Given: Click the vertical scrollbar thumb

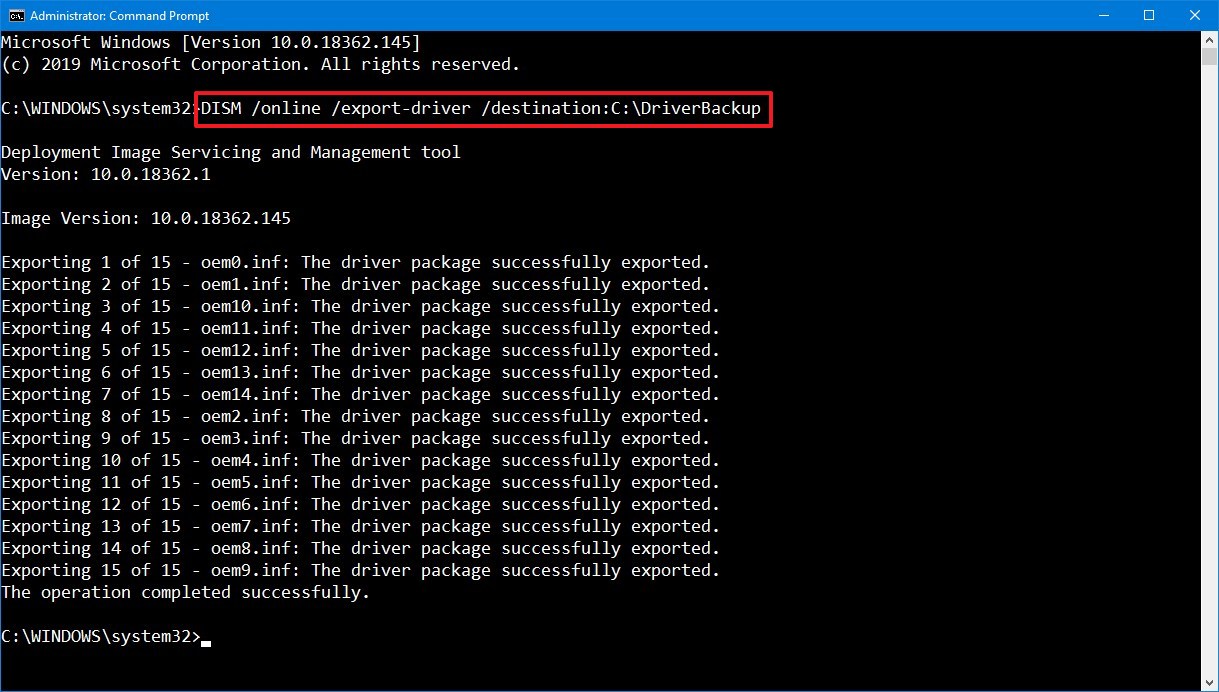Looking at the screenshot, I should [x=1209, y=56].
